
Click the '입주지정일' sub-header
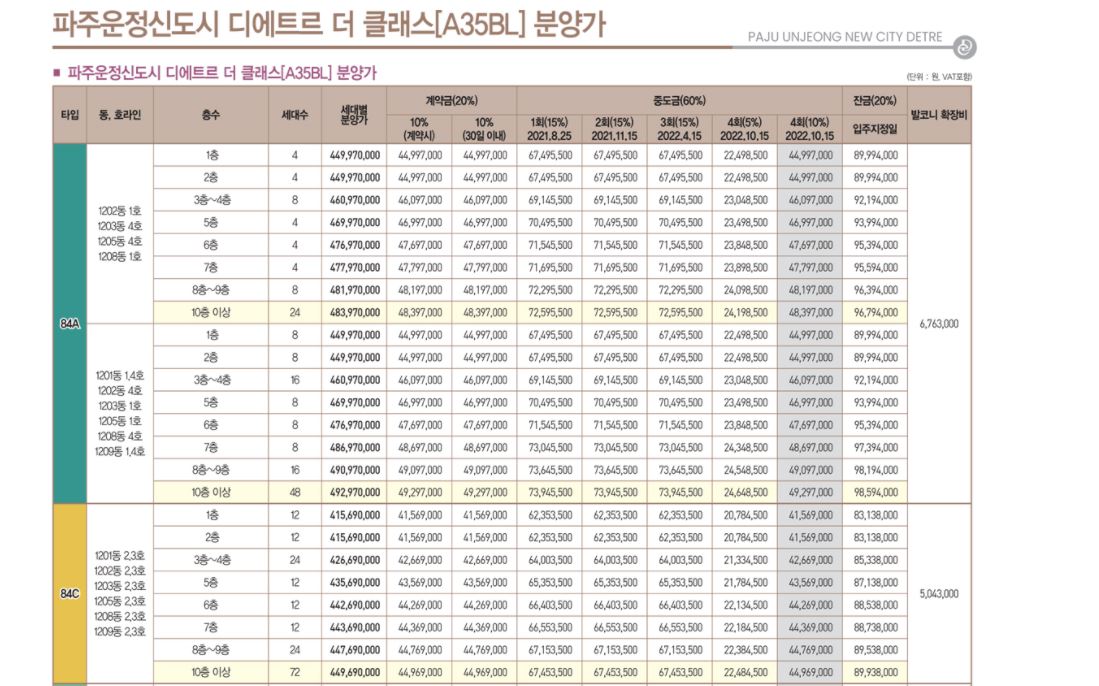pos(875,129)
